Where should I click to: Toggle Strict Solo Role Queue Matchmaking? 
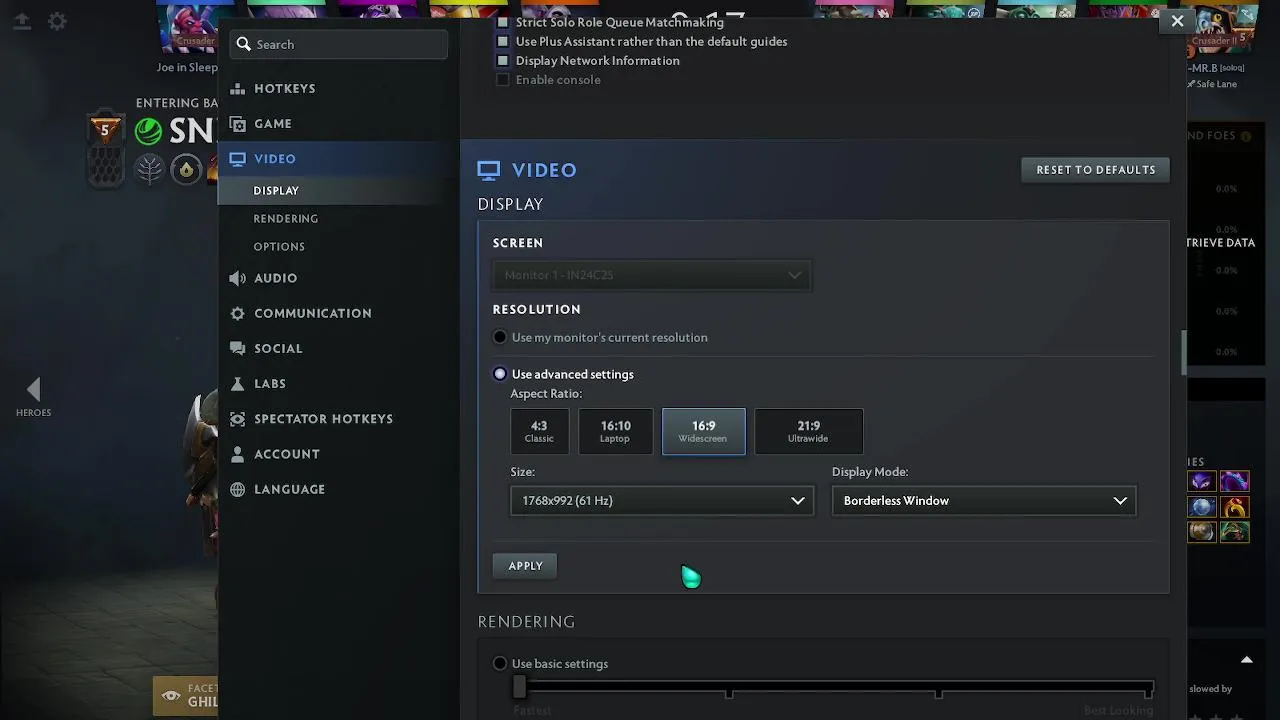pyautogui.click(x=503, y=22)
